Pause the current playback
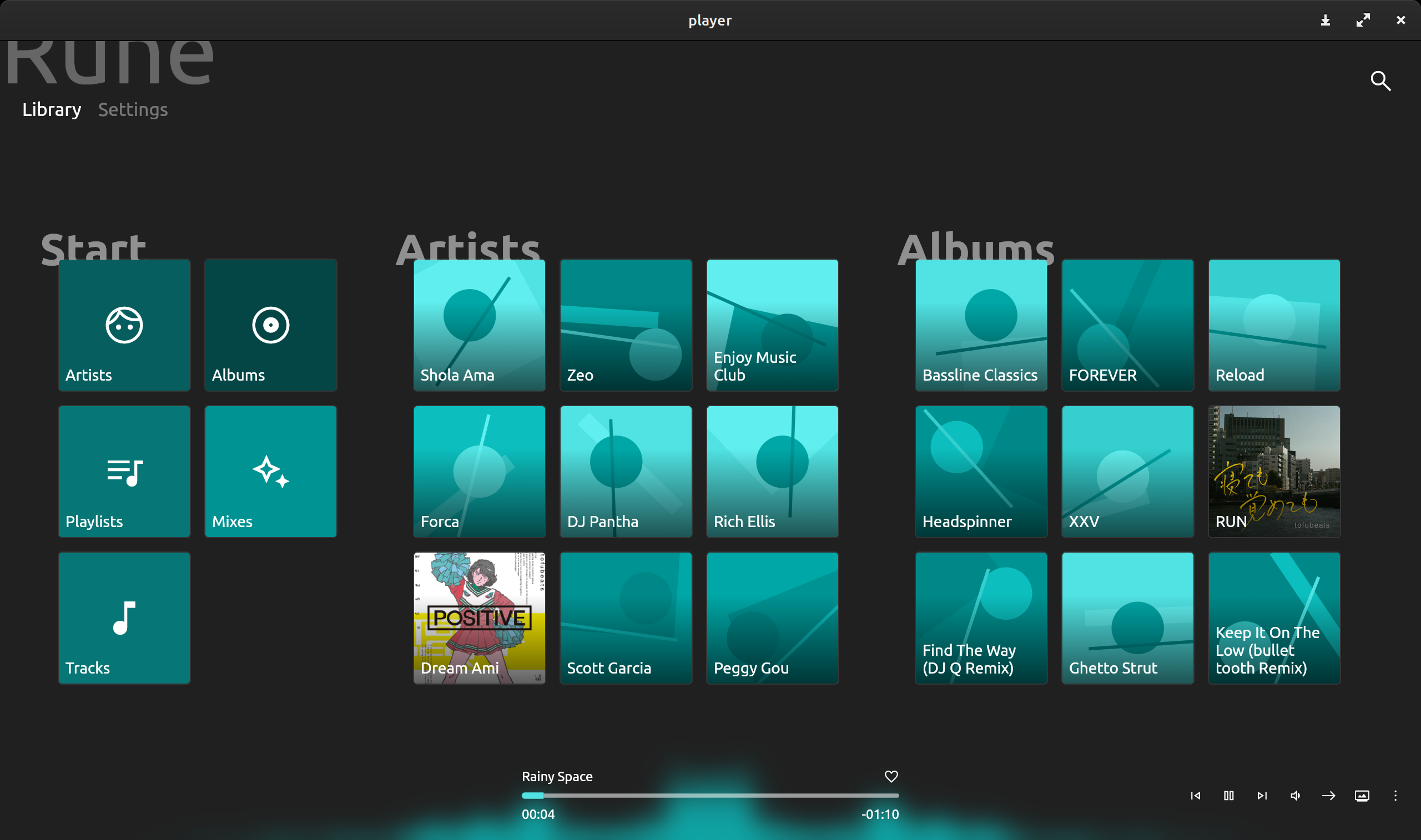 pos(1228,795)
